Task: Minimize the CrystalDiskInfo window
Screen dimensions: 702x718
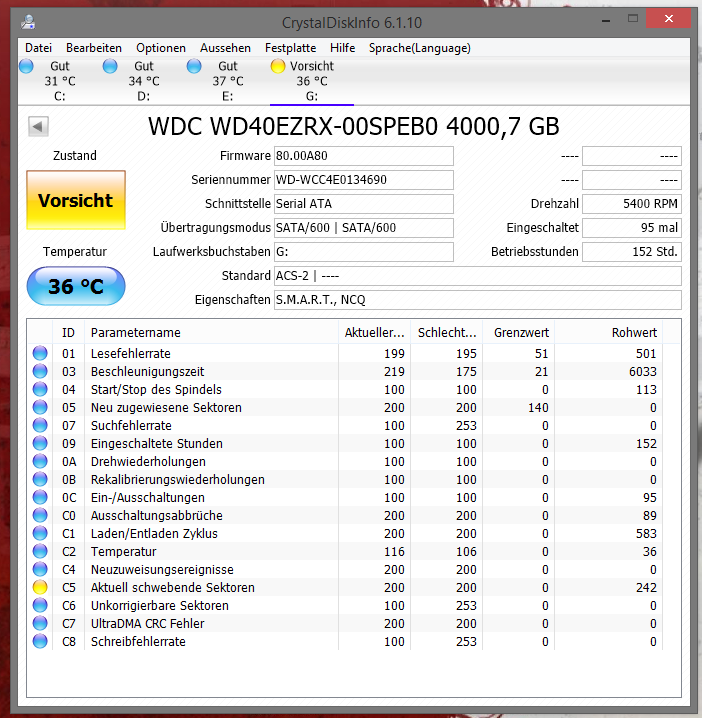Action: tap(606, 20)
